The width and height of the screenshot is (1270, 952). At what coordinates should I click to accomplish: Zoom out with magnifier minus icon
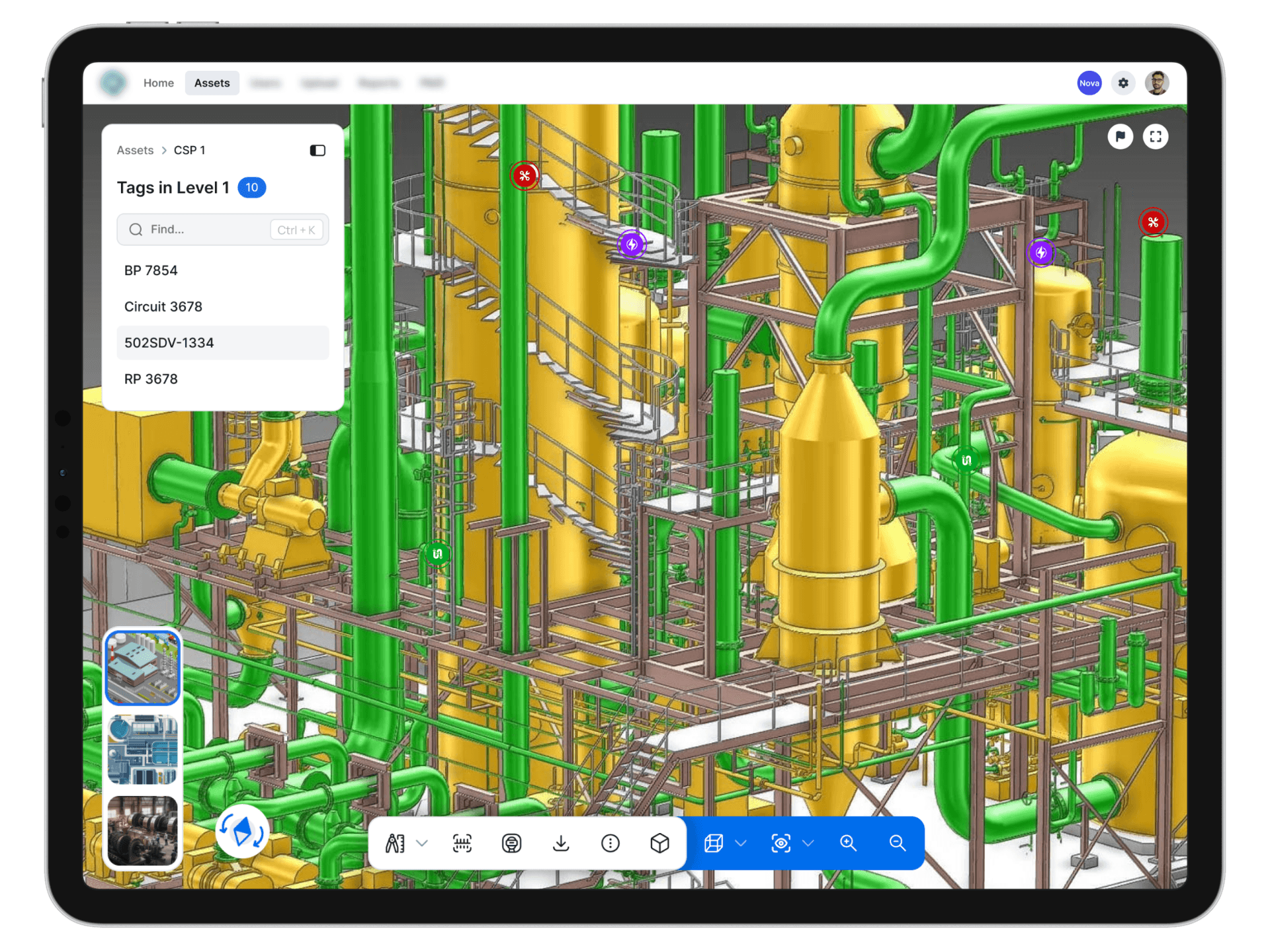tap(898, 843)
